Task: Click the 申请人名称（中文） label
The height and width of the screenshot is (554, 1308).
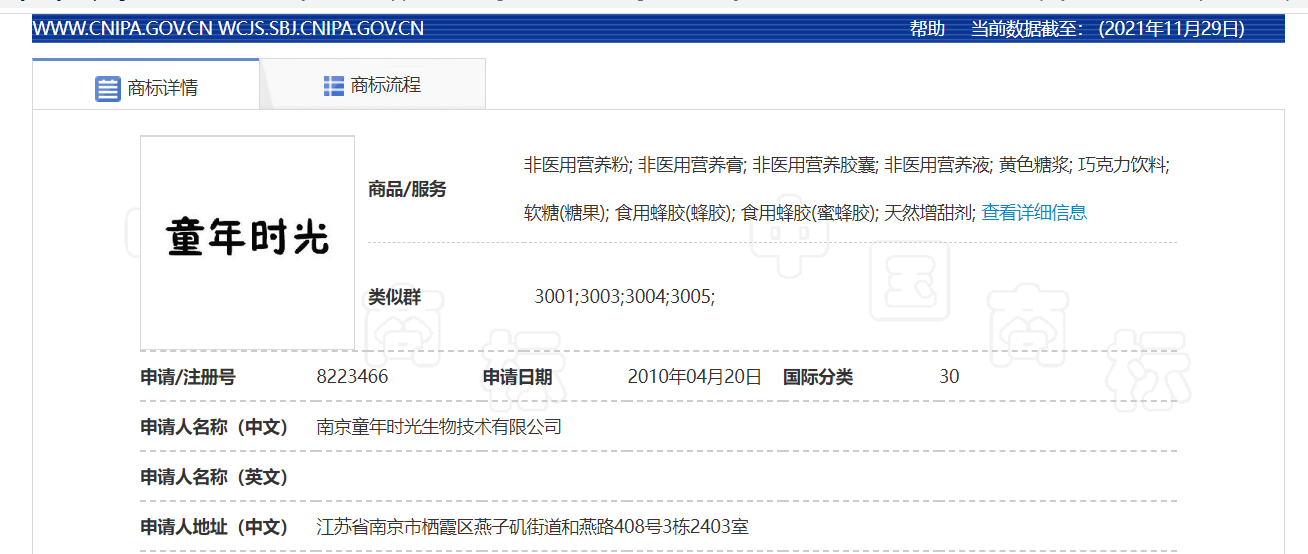Action: 215,427
